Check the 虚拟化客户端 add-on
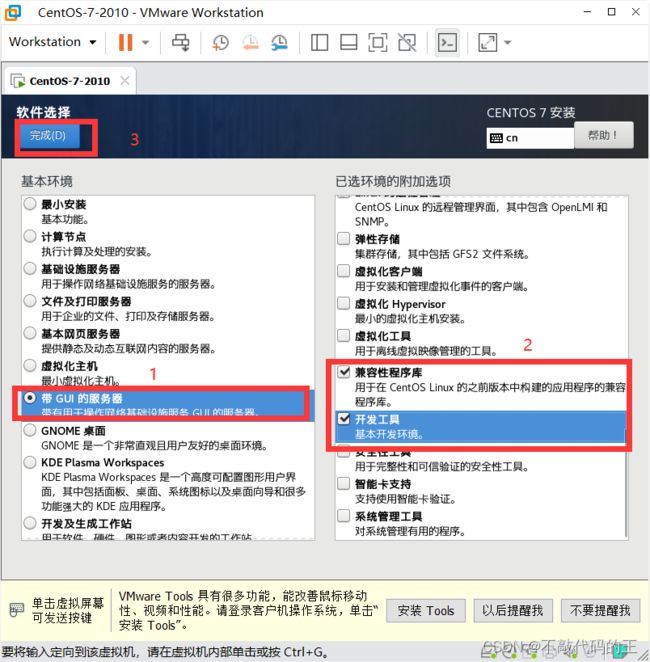This screenshot has height=662, width=650. pos(344,271)
